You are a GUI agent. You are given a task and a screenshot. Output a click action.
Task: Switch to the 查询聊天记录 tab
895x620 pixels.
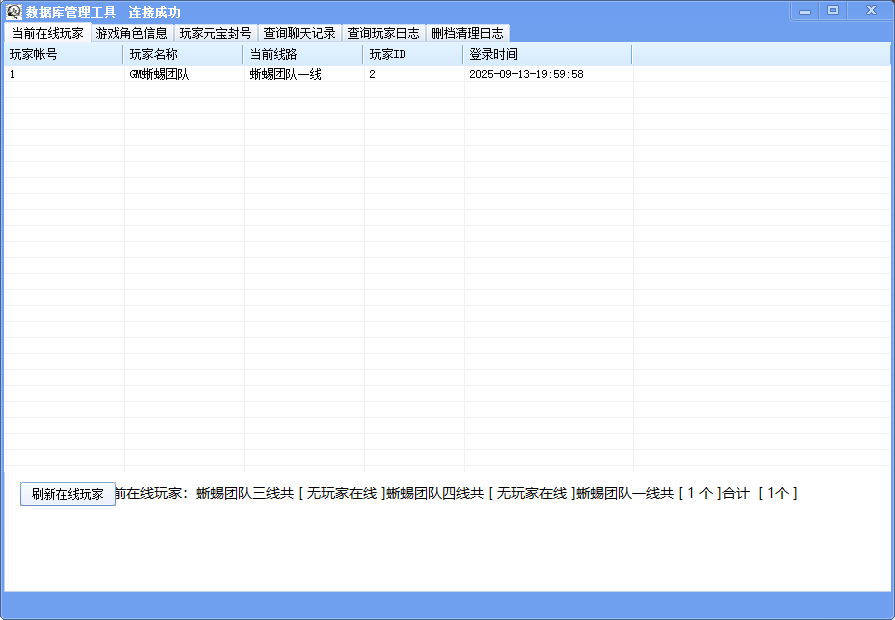pos(299,33)
